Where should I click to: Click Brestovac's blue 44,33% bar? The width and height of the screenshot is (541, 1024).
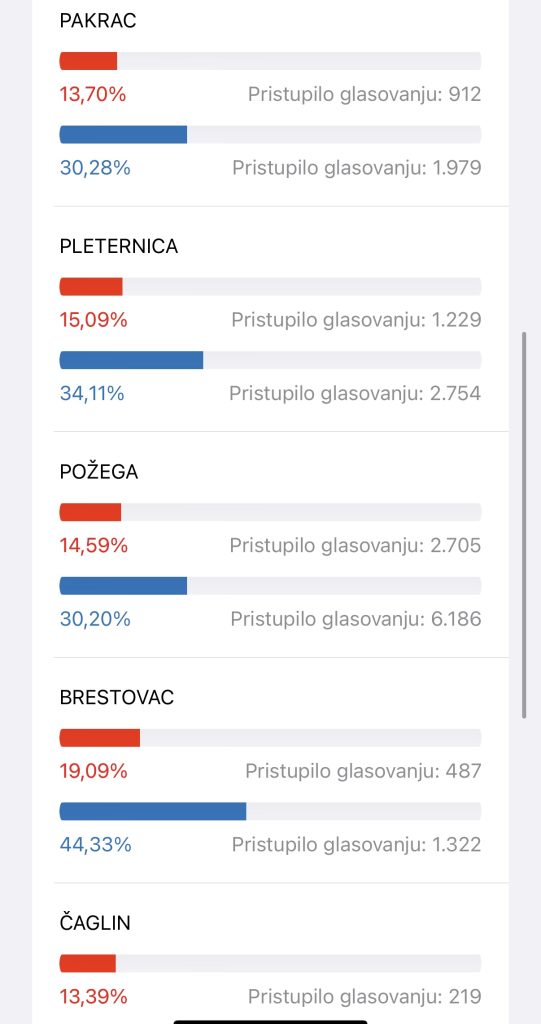click(x=270, y=811)
